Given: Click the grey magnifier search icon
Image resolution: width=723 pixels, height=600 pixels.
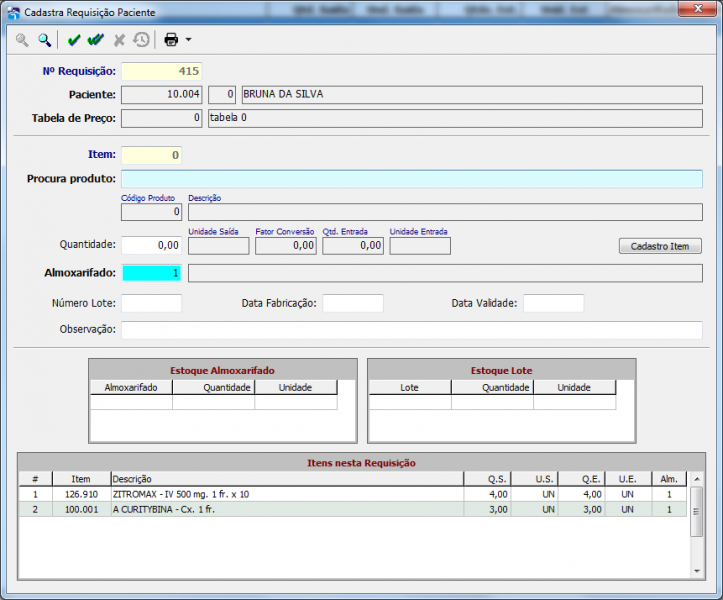Looking at the screenshot, I should click(x=22, y=40).
